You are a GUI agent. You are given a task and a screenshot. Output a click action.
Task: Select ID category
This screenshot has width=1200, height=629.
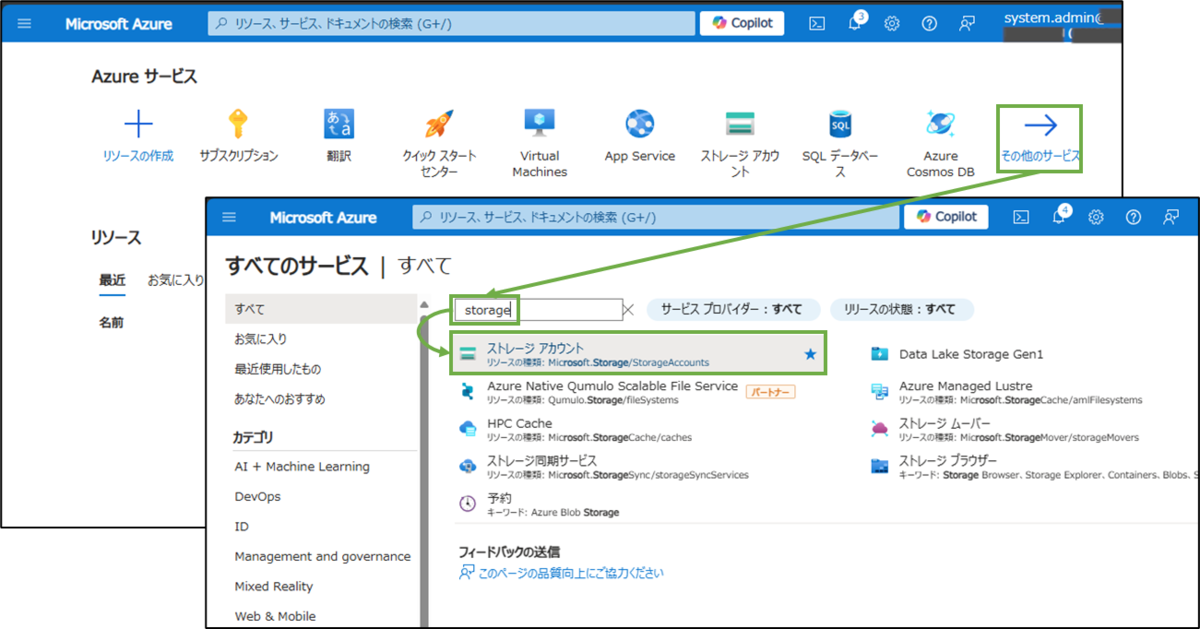click(x=242, y=527)
